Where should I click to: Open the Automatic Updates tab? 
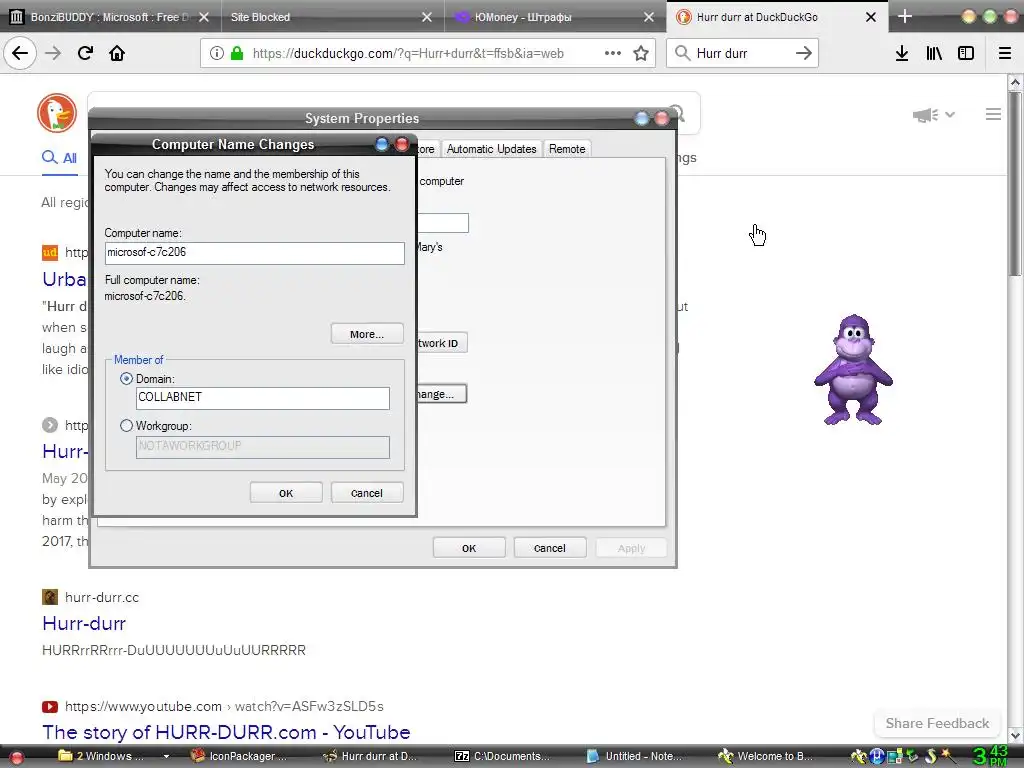(x=491, y=149)
